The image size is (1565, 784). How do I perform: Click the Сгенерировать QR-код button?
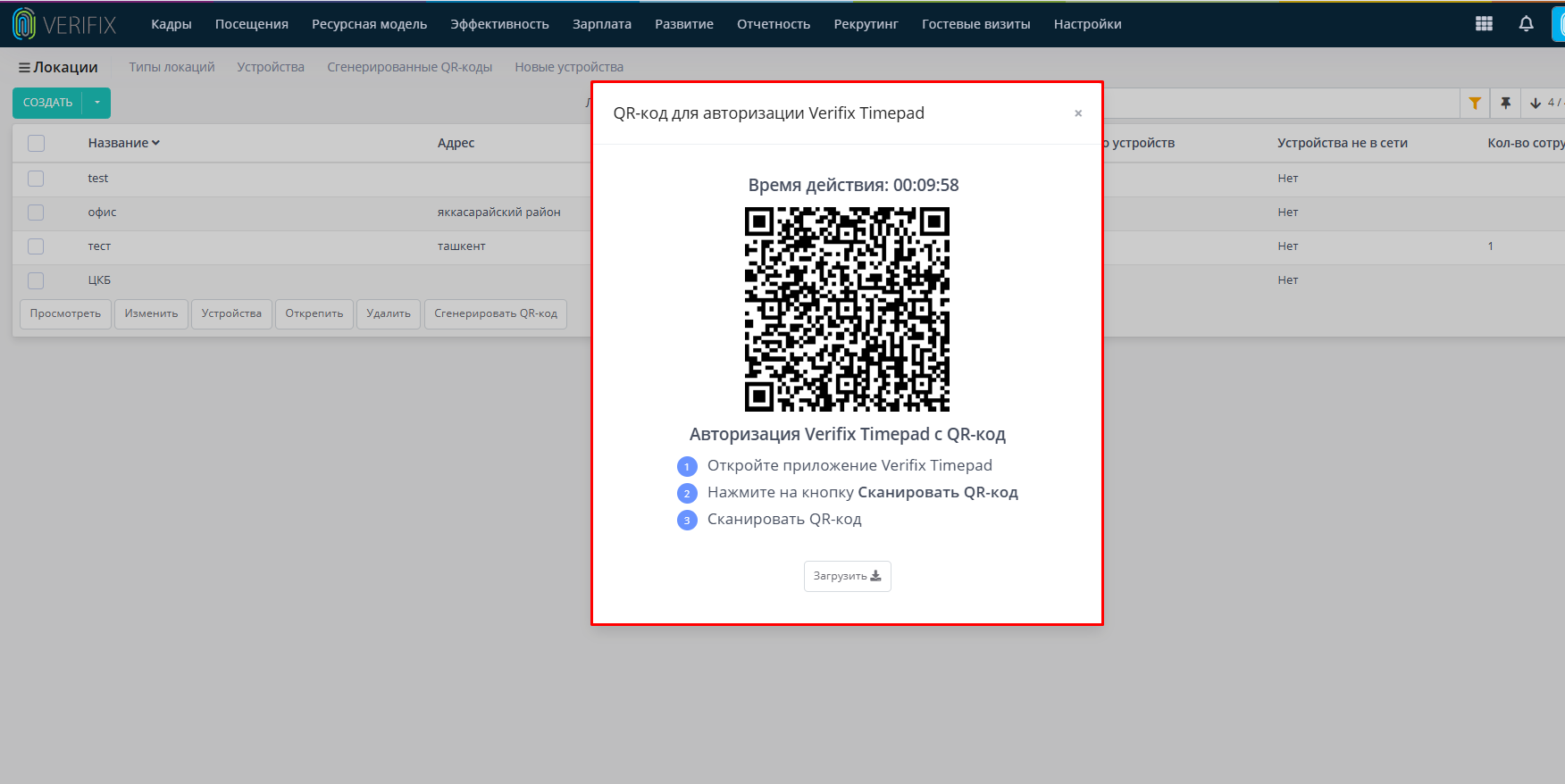496,313
